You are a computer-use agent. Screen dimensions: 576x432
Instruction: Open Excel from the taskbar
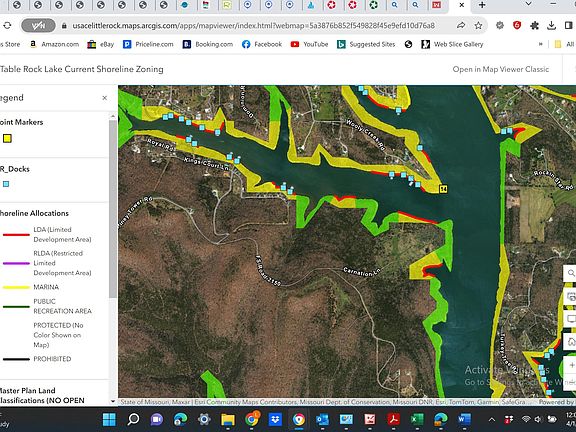[417, 419]
